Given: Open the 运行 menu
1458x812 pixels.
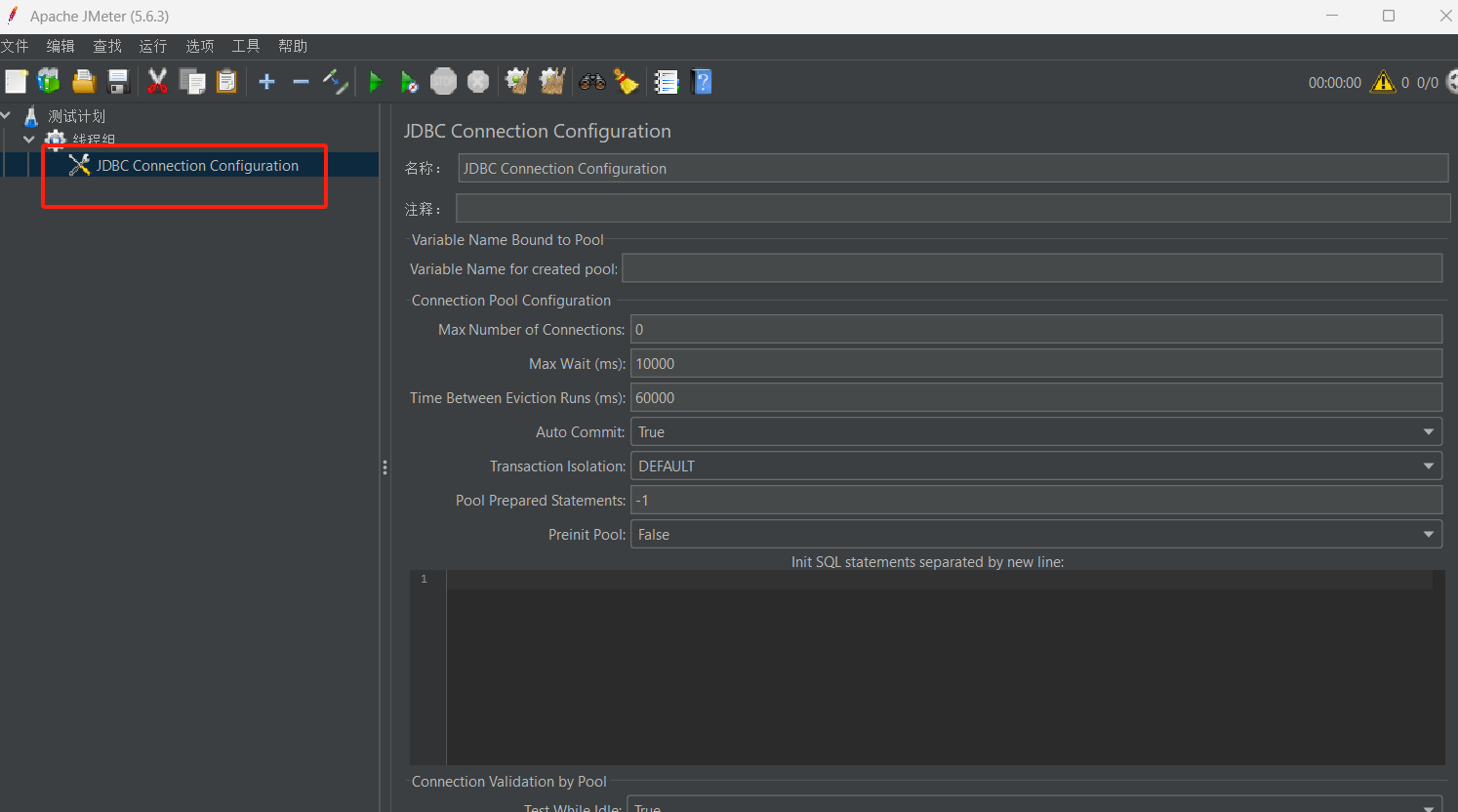Looking at the screenshot, I should tap(153, 46).
